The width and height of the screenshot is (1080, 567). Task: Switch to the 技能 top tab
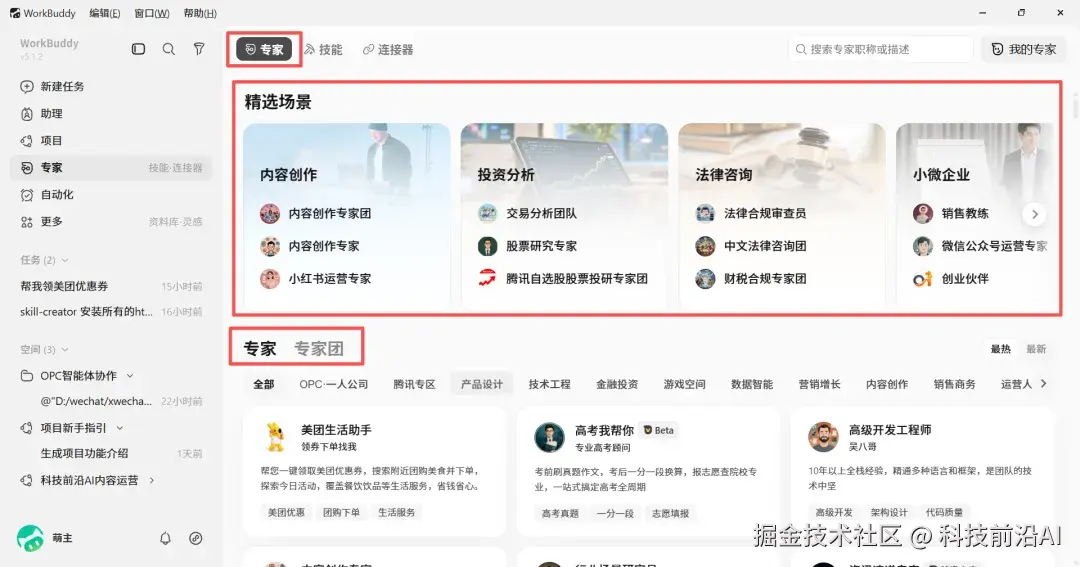(323, 50)
